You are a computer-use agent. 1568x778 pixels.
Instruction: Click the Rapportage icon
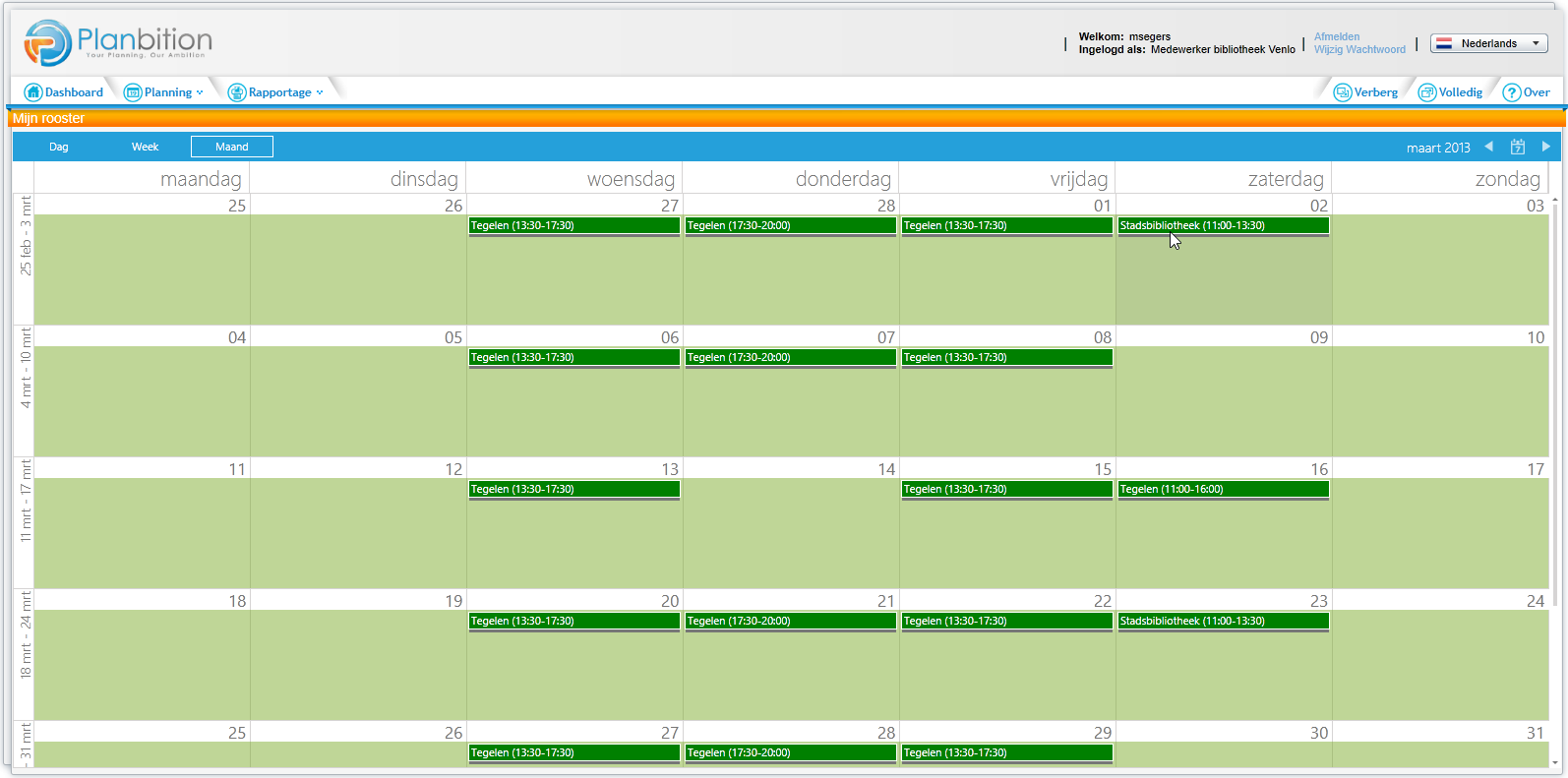(x=237, y=92)
